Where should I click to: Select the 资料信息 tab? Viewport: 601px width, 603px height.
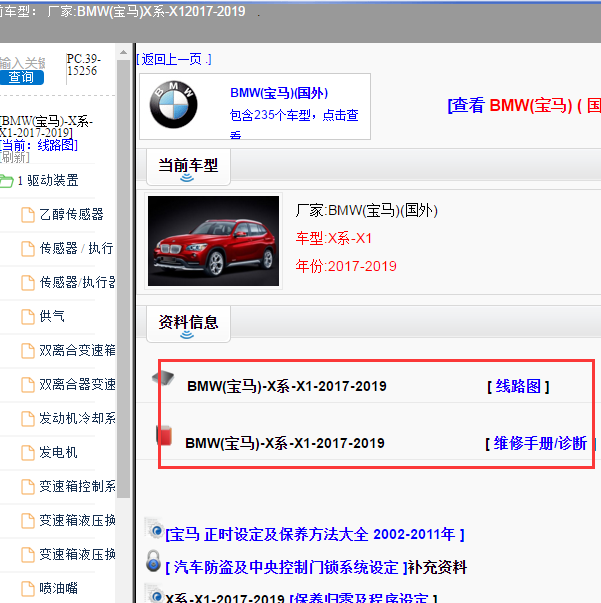188,324
